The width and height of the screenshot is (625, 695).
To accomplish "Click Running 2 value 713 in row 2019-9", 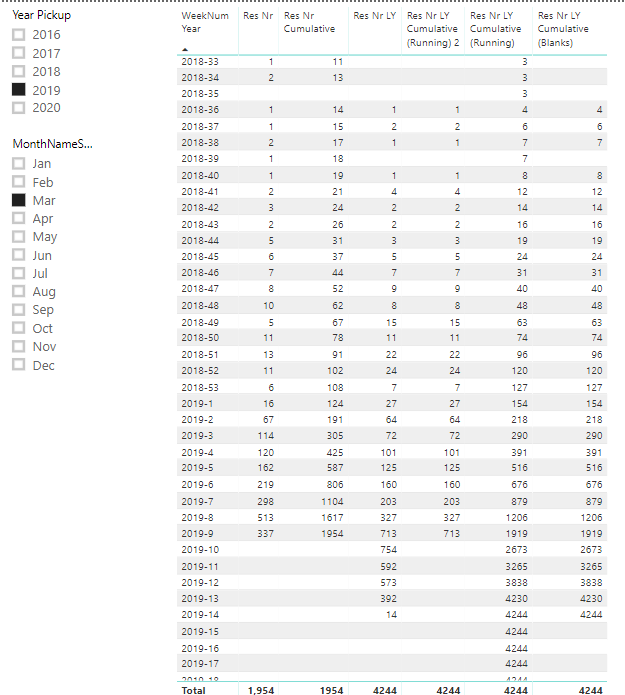I will (452, 533).
